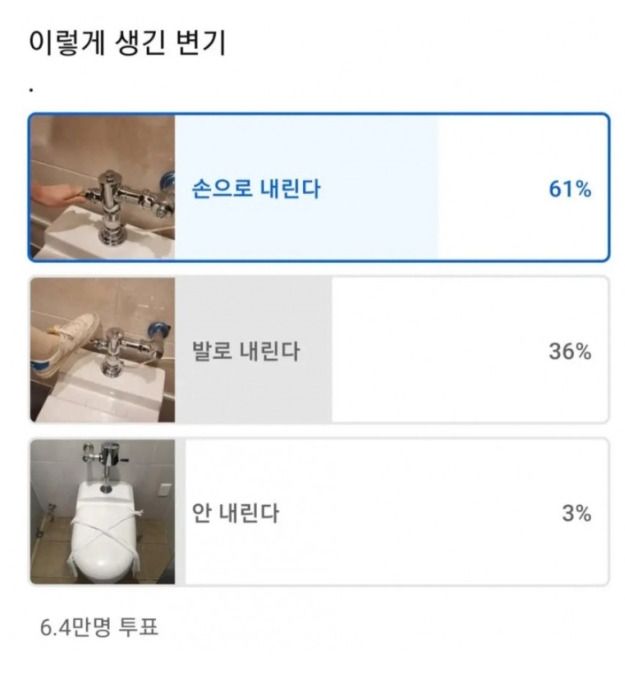Open the foot-on-flush-lever thumbnail

103,350
